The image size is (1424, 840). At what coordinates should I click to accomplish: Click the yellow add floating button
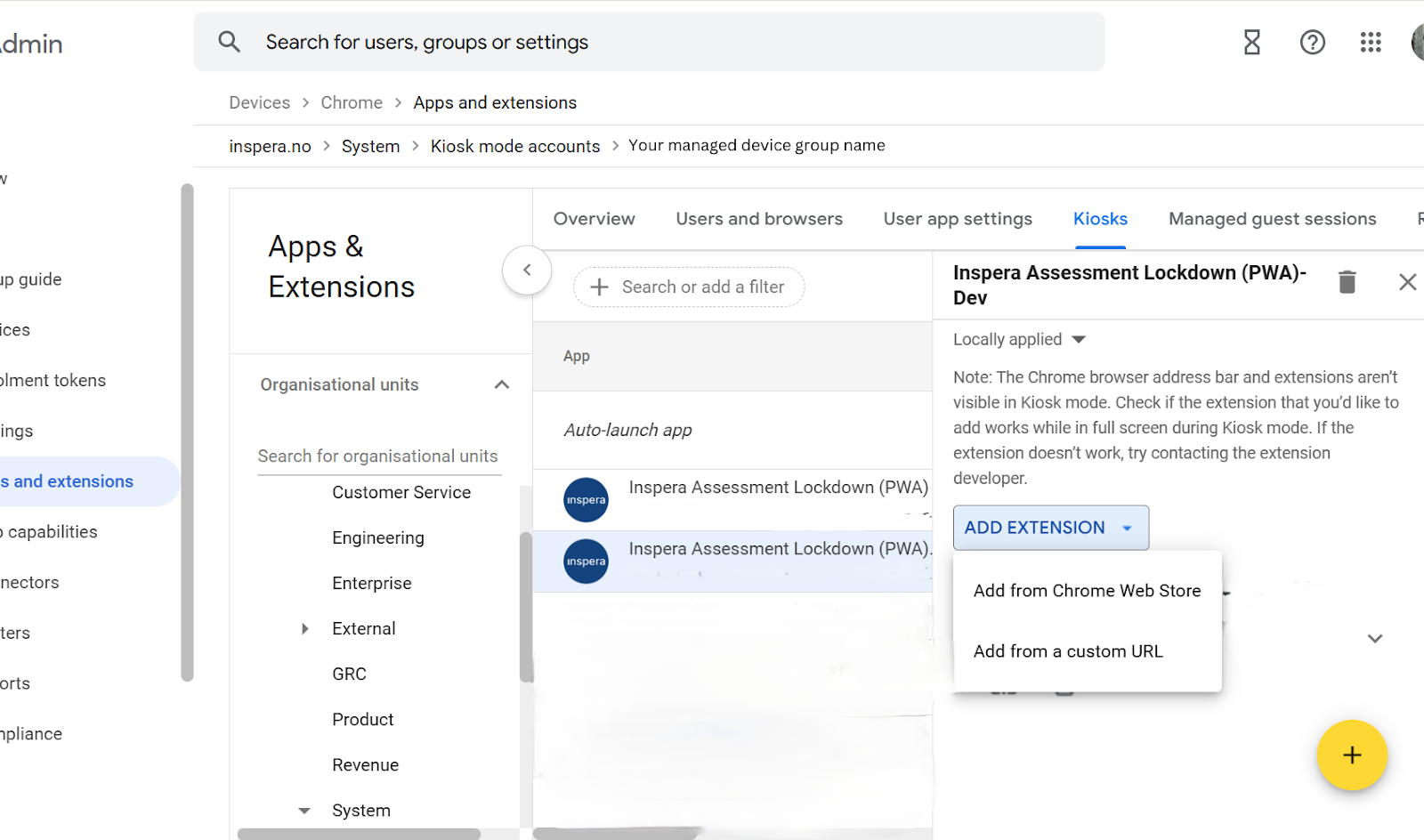click(x=1352, y=755)
